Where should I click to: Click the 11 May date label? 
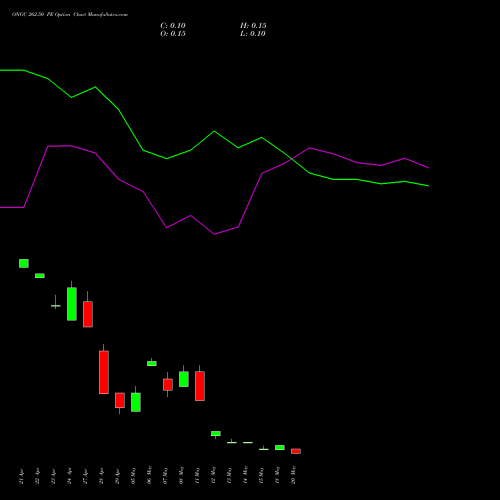198,476
